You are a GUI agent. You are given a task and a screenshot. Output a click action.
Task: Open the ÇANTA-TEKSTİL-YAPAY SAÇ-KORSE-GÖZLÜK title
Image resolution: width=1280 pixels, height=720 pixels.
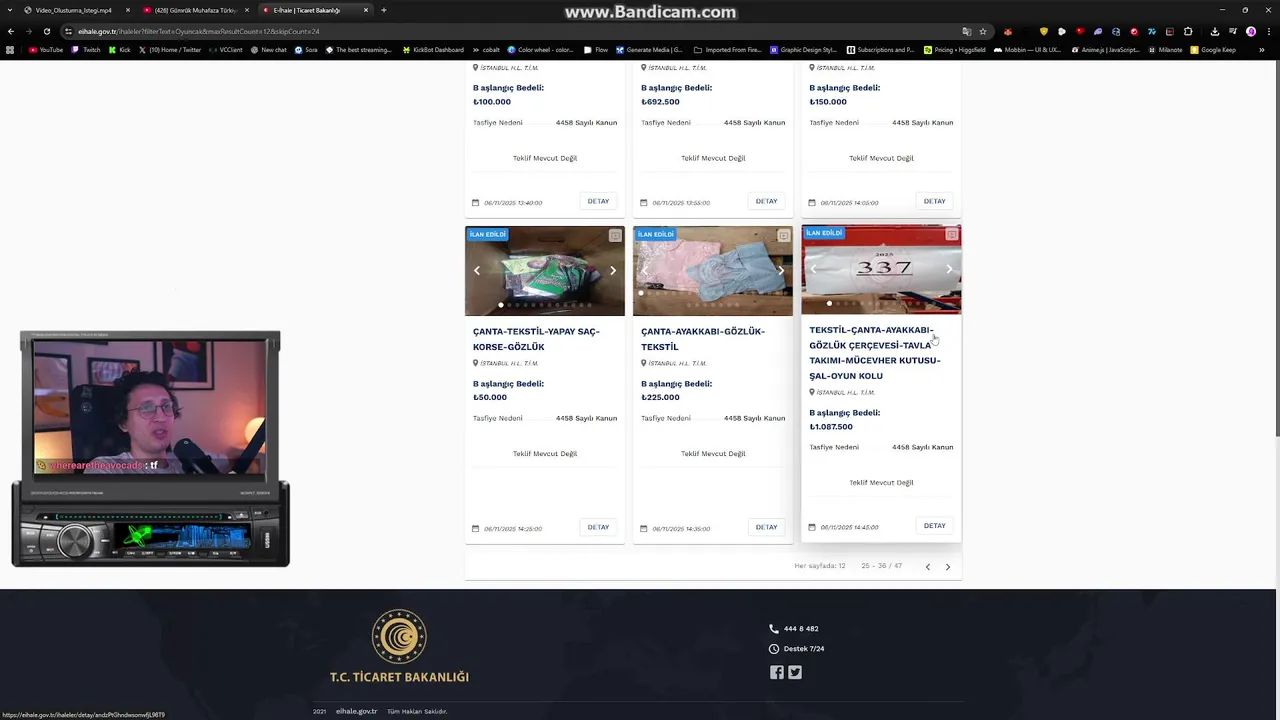point(536,339)
